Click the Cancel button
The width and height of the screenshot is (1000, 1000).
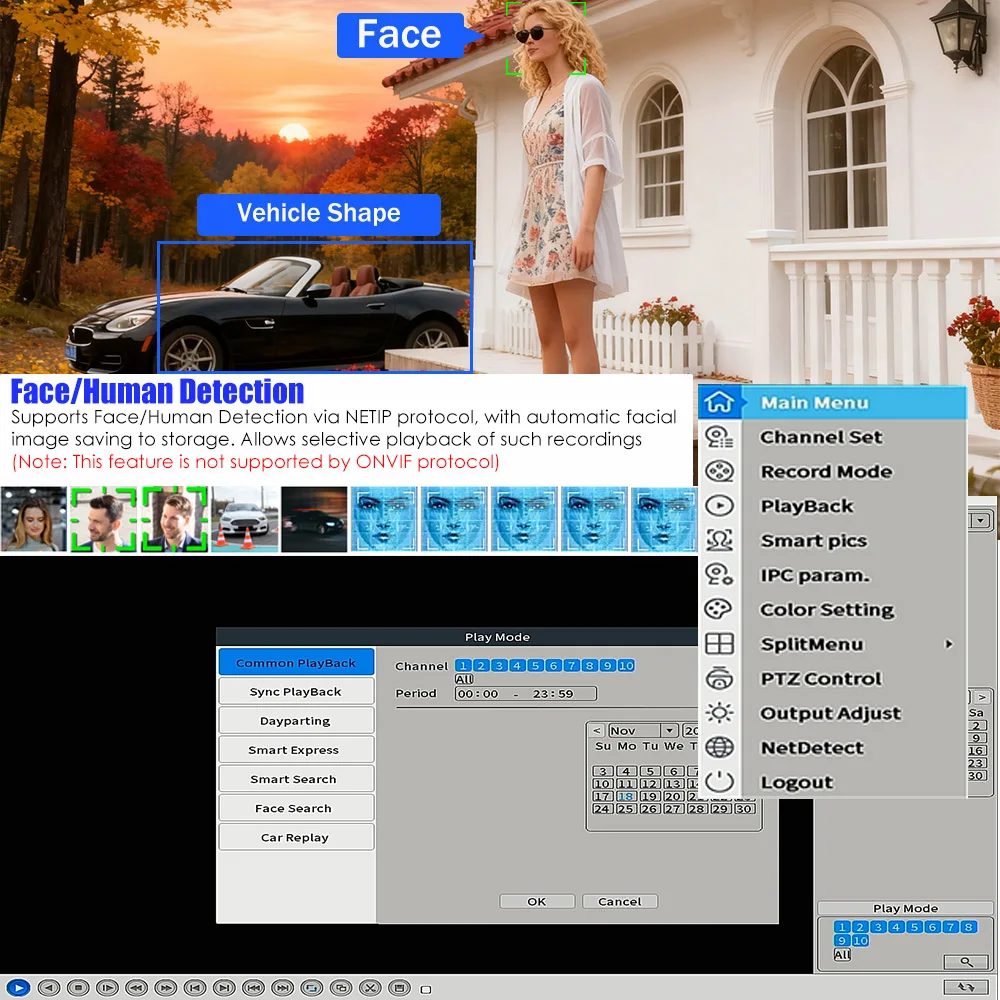point(620,901)
